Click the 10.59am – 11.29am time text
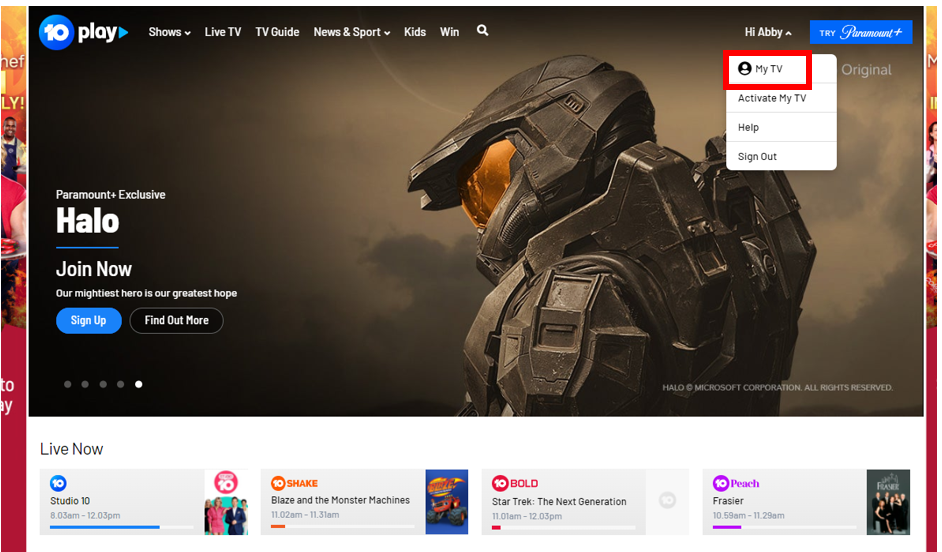The image size is (942, 552). 749,516
